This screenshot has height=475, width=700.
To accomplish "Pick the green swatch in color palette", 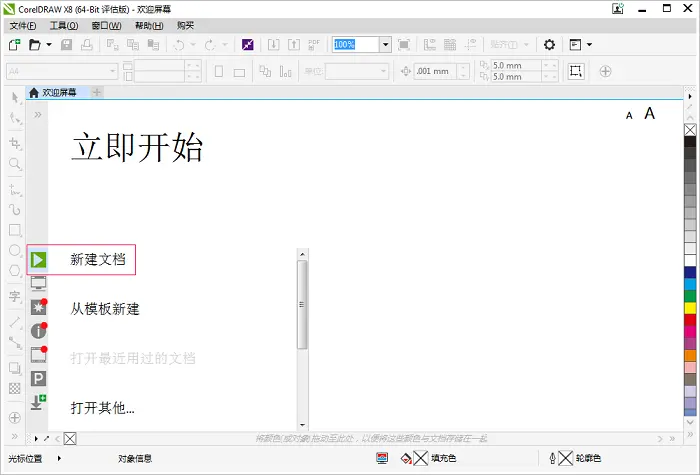I will [x=690, y=296].
